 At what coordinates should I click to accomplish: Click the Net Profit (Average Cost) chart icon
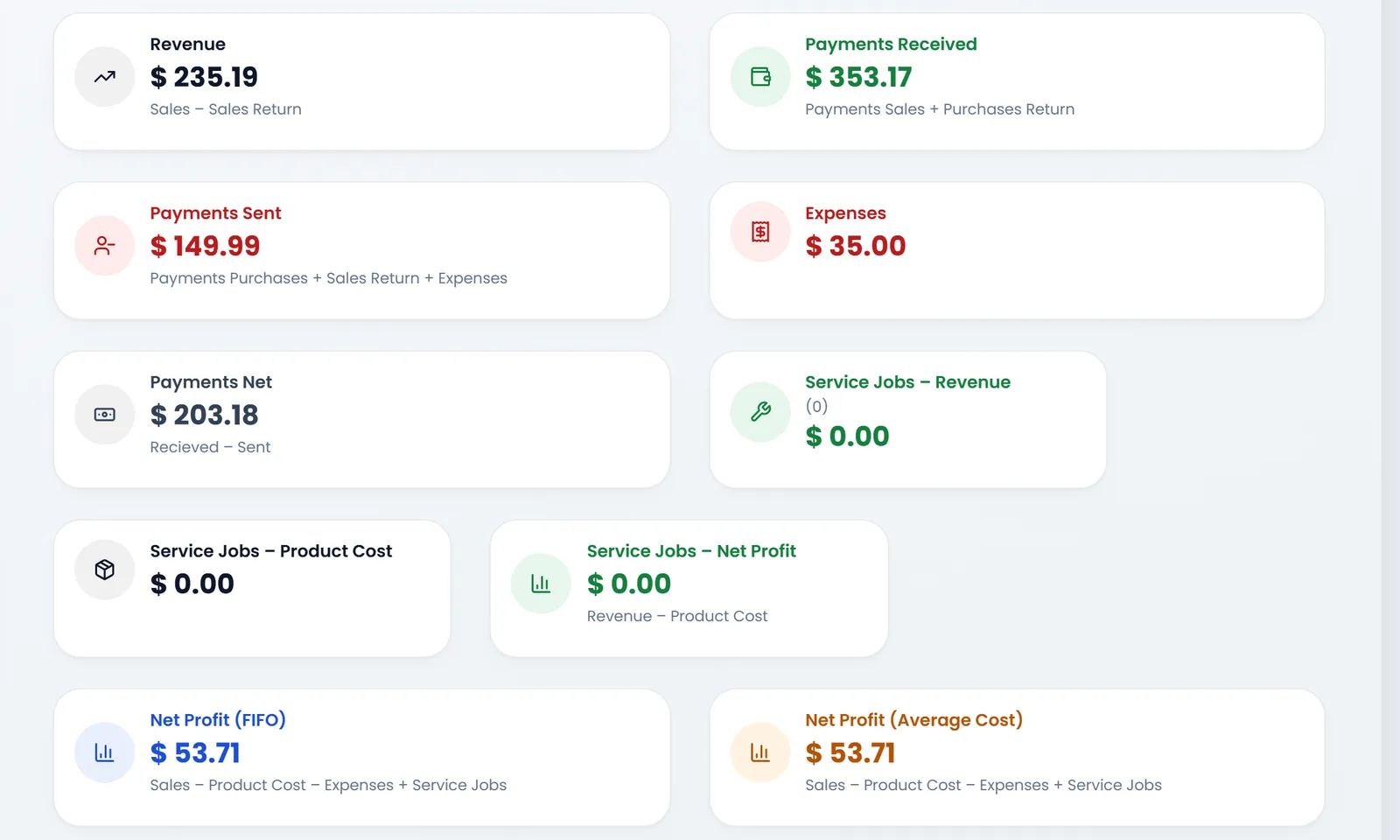pyautogui.click(x=760, y=752)
